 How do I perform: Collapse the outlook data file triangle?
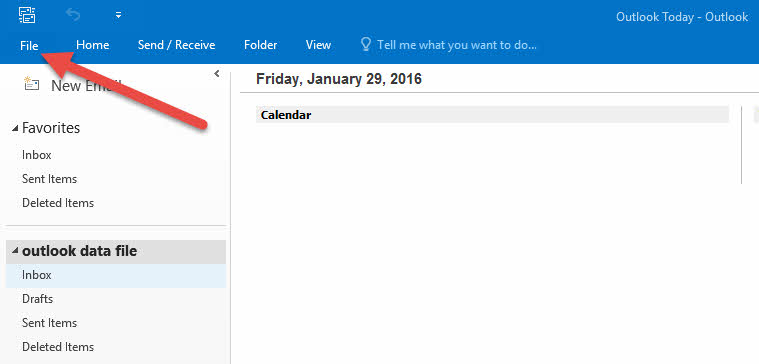15,251
